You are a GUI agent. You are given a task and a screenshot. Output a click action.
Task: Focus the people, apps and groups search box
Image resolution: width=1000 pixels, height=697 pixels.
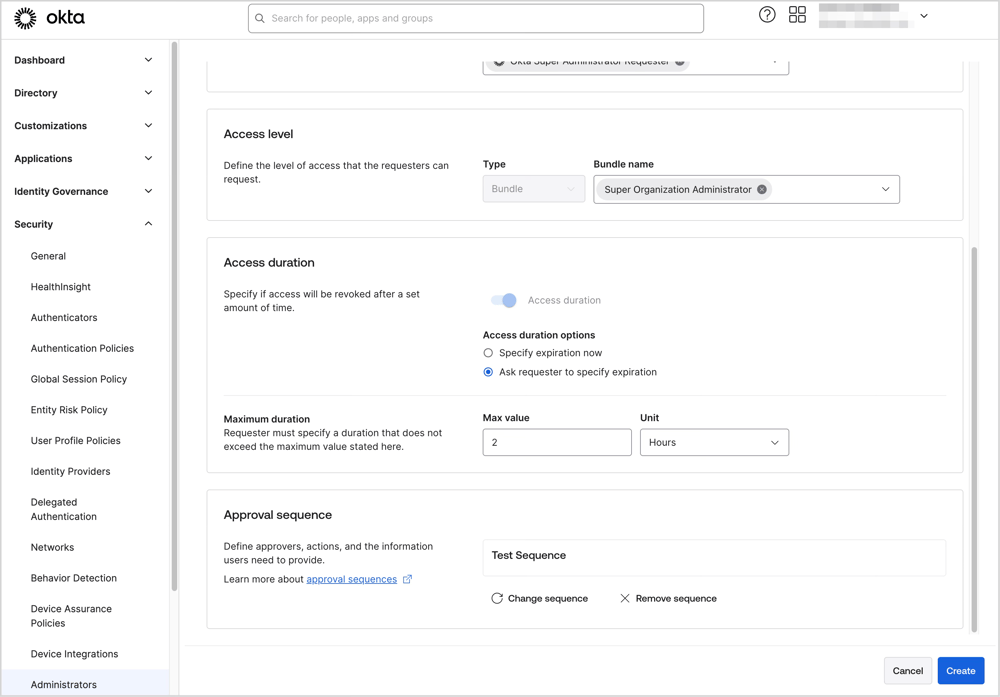click(476, 18)
